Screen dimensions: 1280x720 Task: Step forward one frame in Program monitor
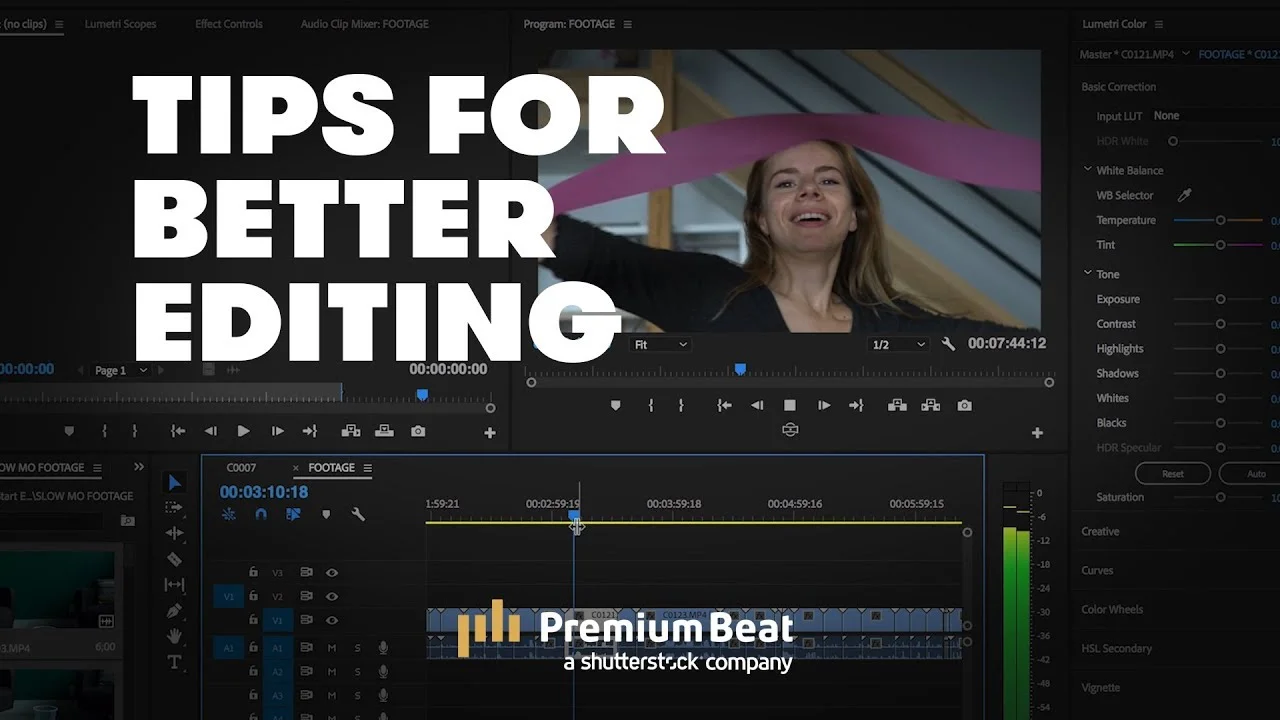click(824, 405)
